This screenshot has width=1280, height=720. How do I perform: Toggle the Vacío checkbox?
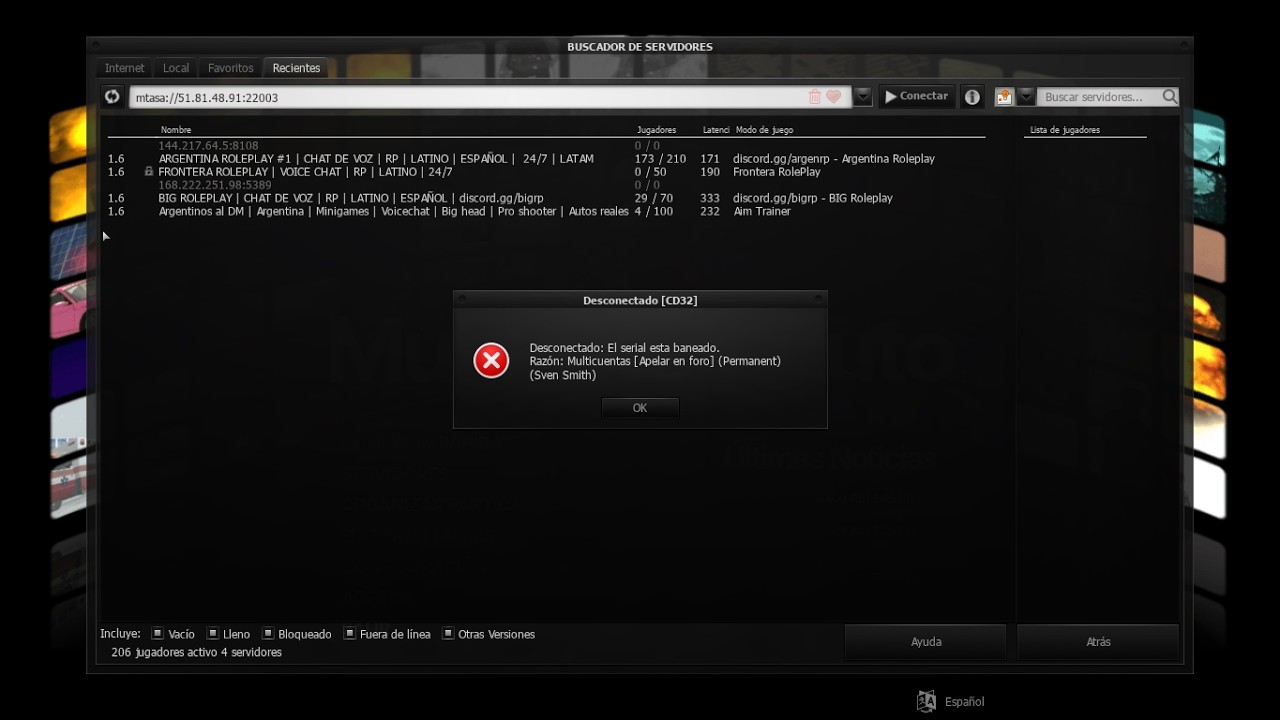point(157,634)
